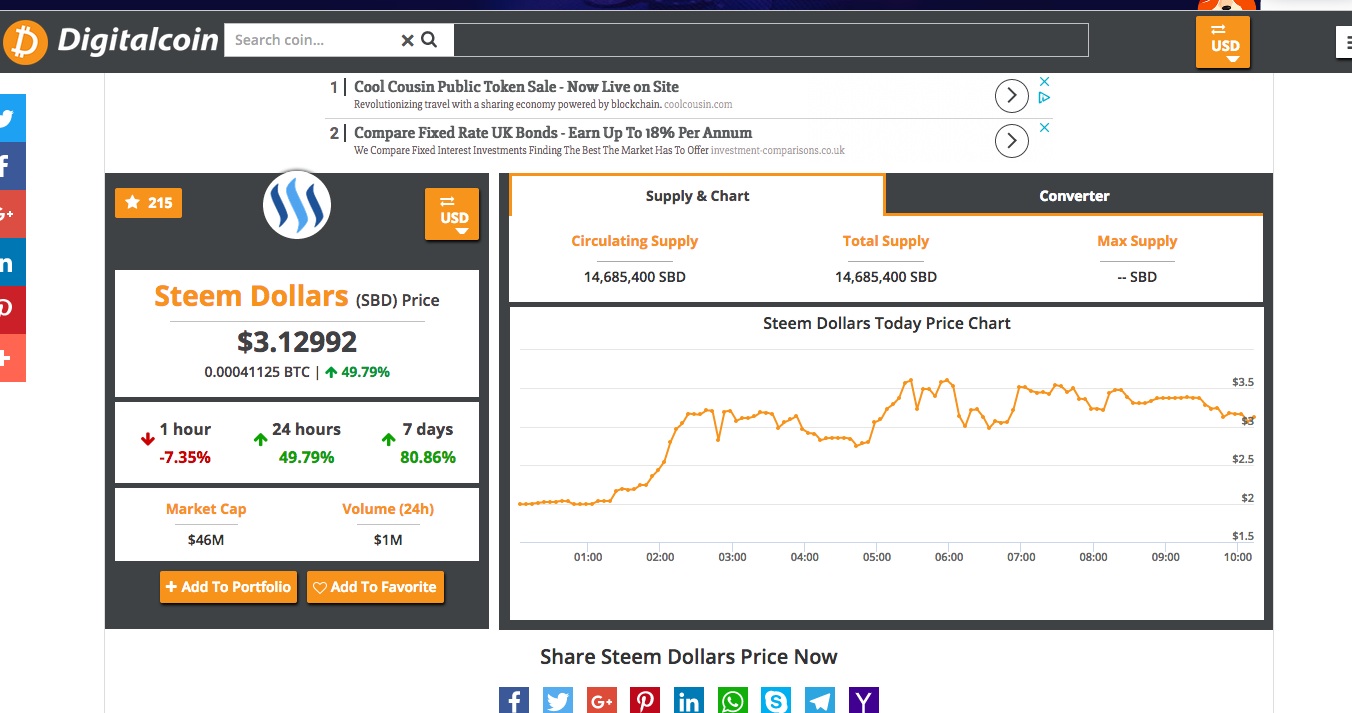The width and height of the screenshot is (1352, 713).
Task: Click bottom WhatsApp share icon
Action: coord(733,700)
